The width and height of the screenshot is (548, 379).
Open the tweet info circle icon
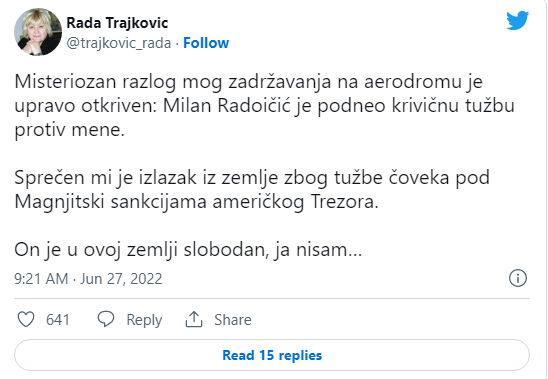point(518,278)
